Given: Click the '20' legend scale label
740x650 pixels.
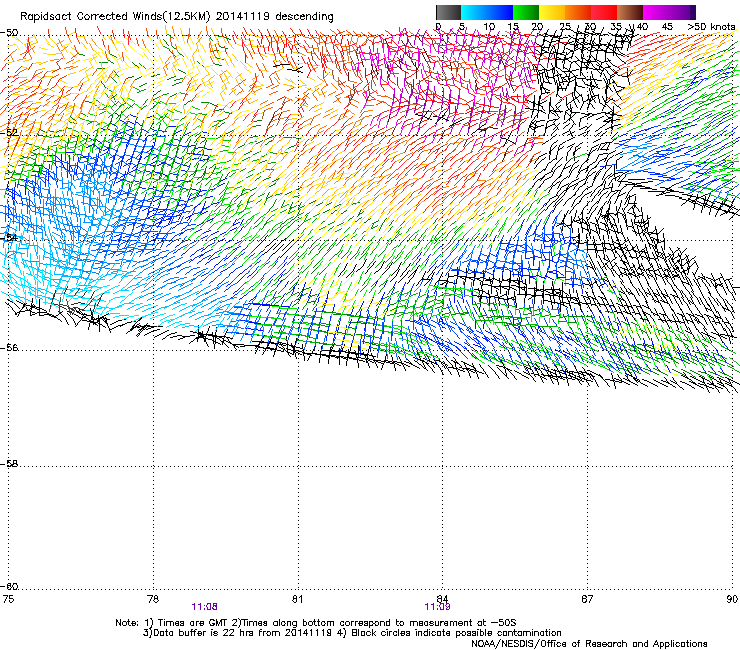Looking at the screenshot, I should (538, 27).
